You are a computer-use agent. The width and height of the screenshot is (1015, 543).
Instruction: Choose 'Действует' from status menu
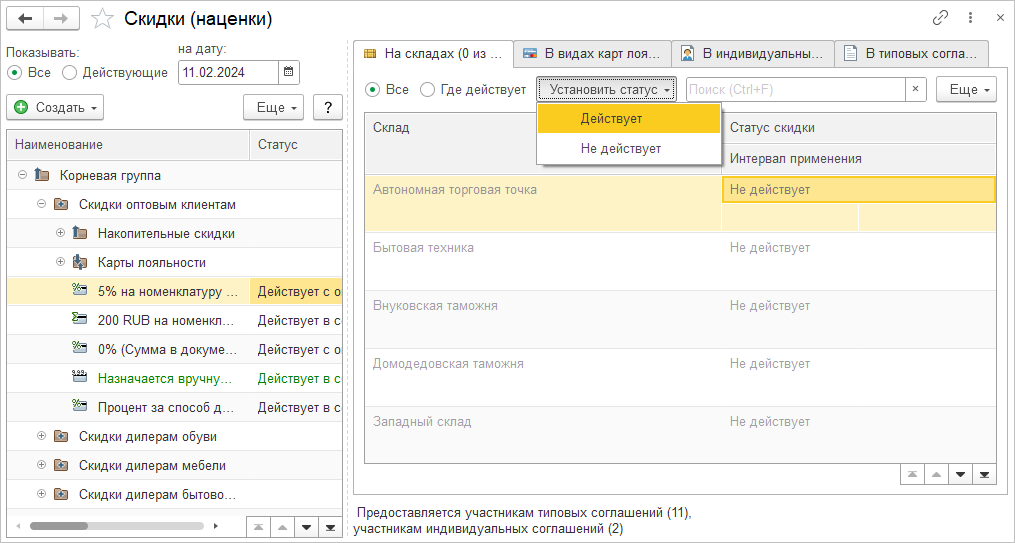click(x=611, y=118)
